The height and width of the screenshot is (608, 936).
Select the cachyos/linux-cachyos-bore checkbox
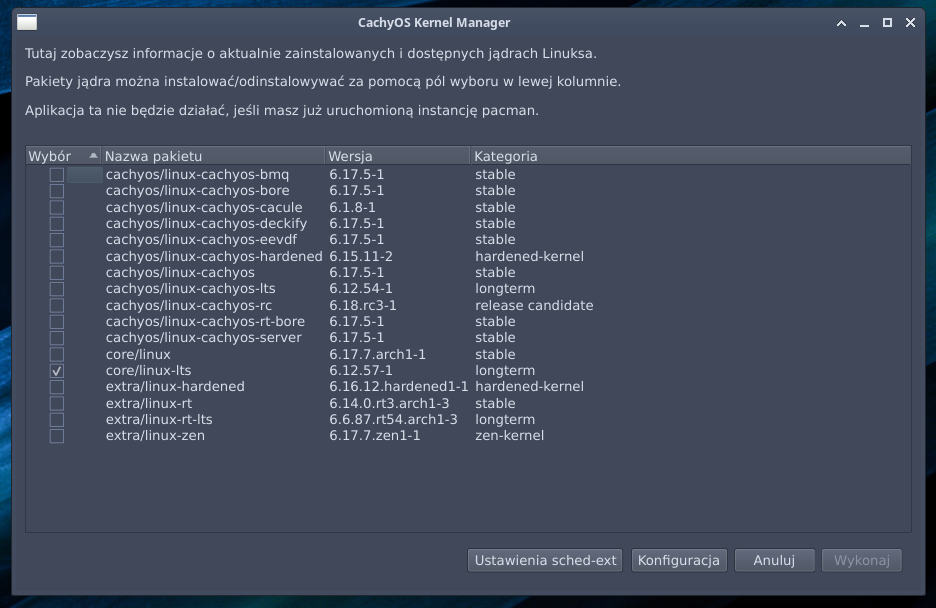57,191
